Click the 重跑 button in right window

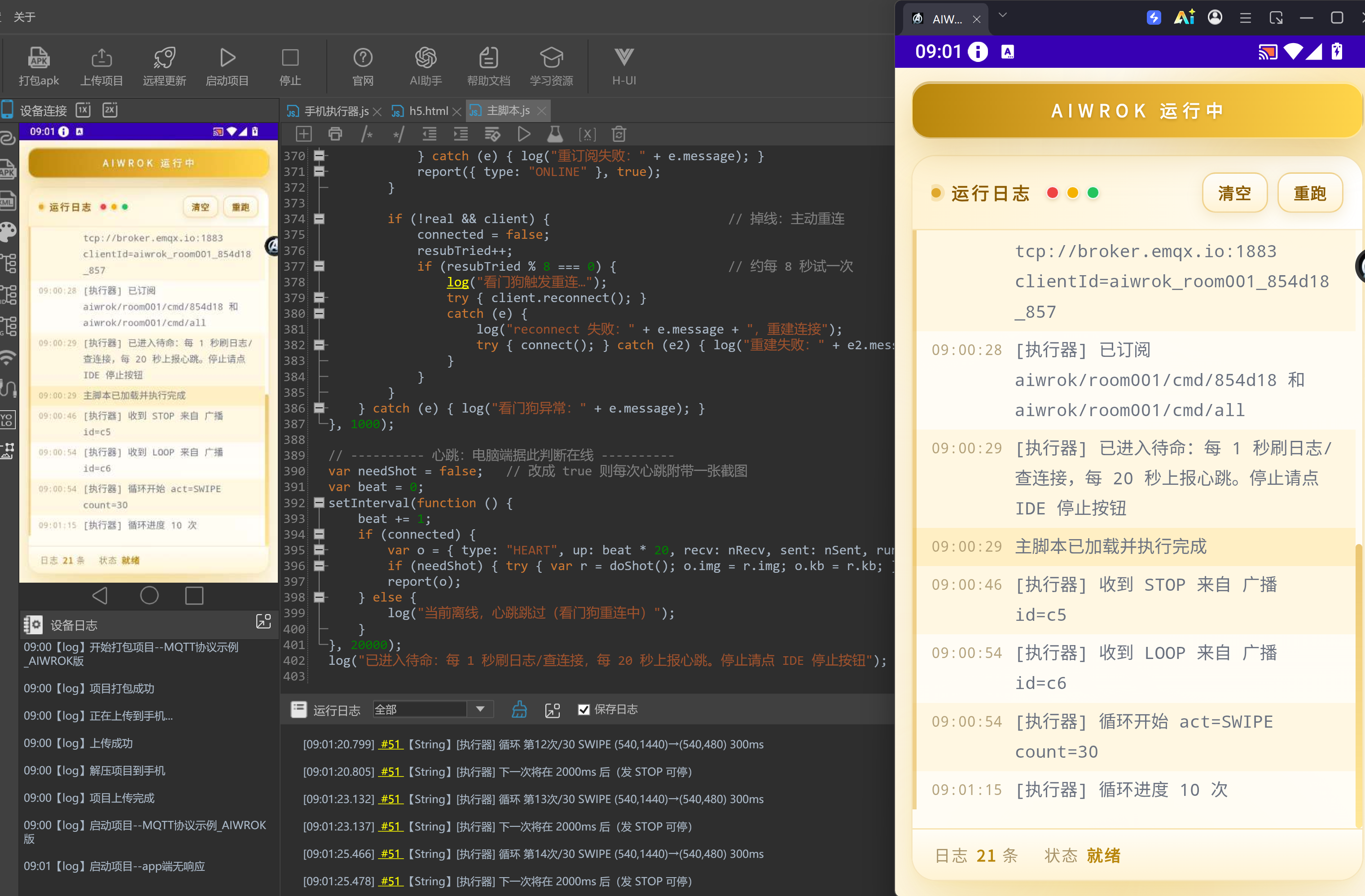[1310, 193]
